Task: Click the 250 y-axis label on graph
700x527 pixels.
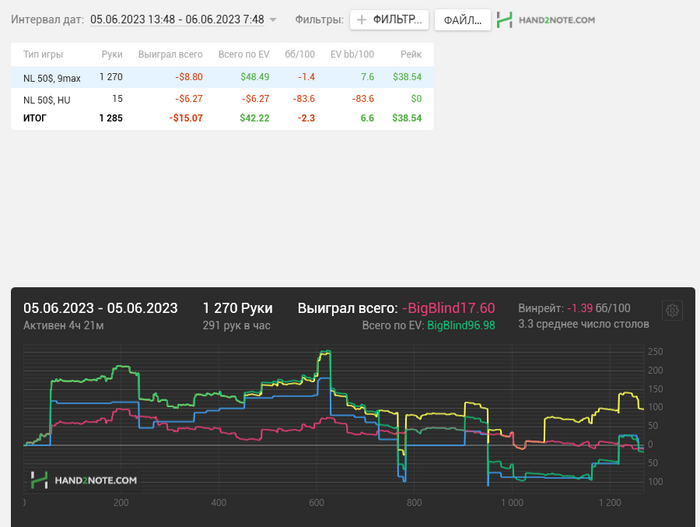Action: tap(655, 352)
